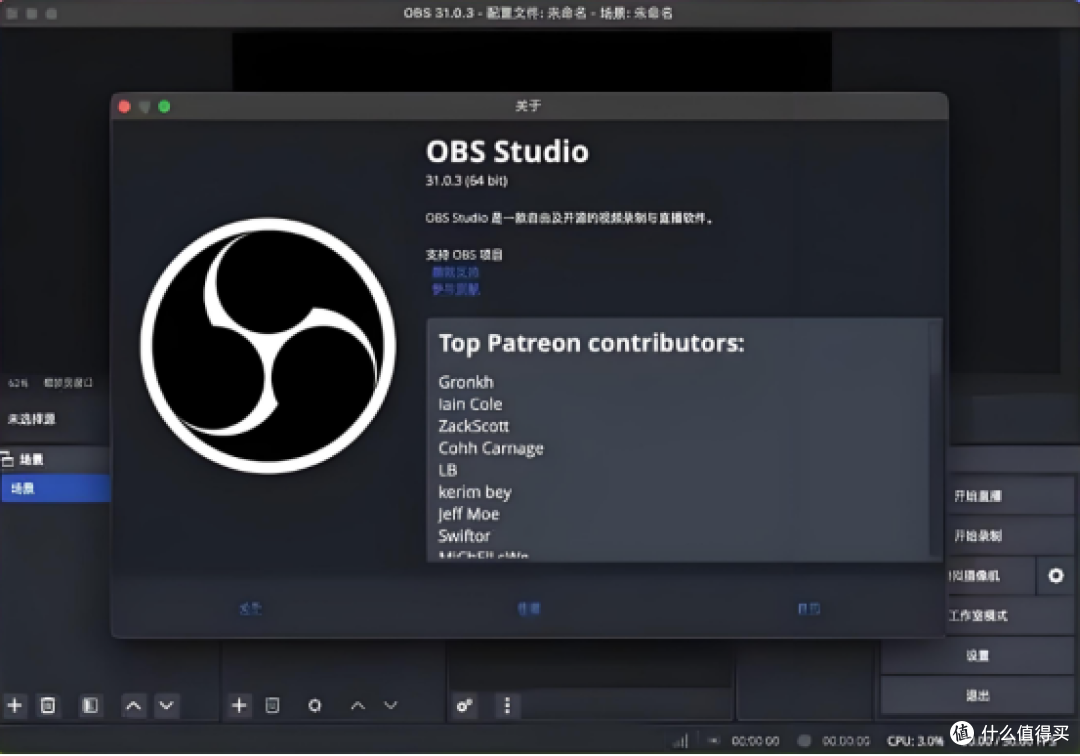Click the network signal status bar icon
The width and height of the screenshot is (1080, 756).
(681, 741)
